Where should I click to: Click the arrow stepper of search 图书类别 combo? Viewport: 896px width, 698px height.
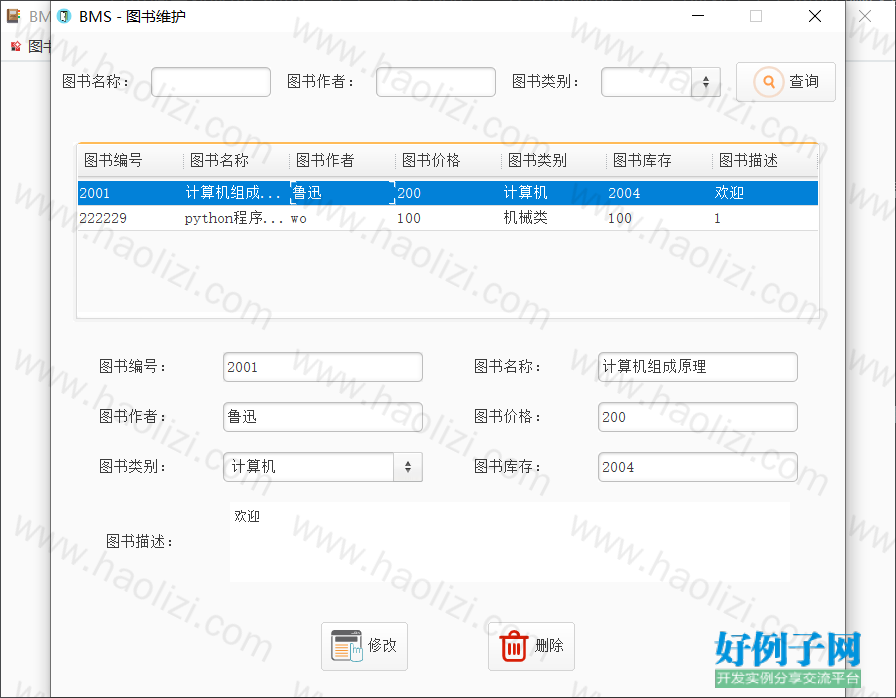(706, 82)
